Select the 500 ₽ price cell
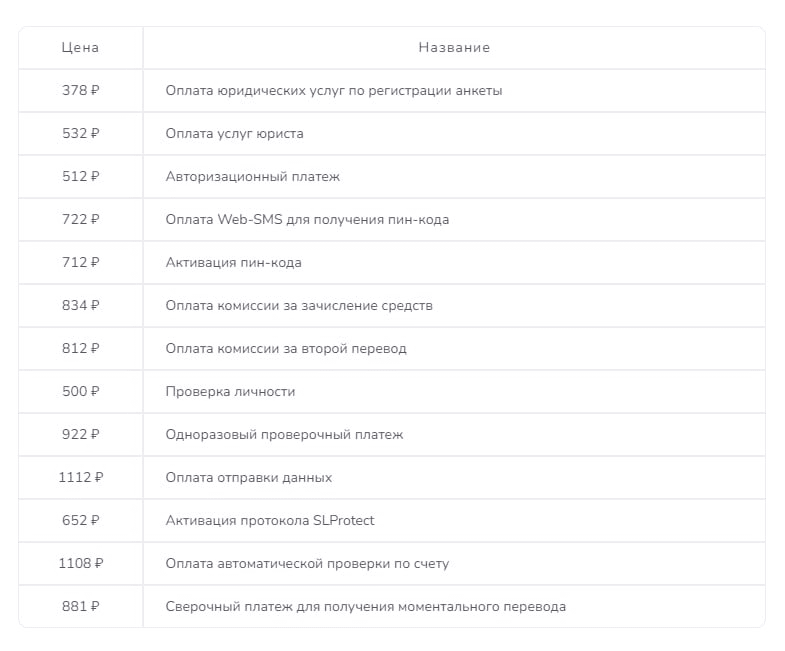Viewport: 785px width, 651px height. tap(80, 392)
